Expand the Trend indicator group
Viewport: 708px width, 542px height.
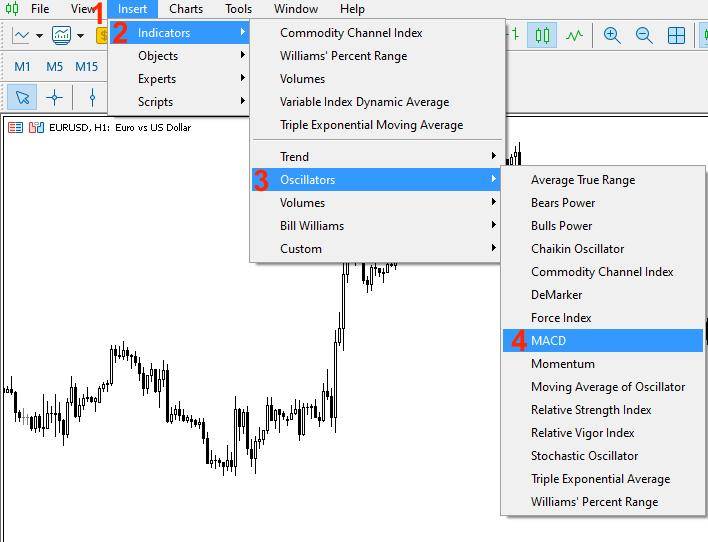point(376,157)
